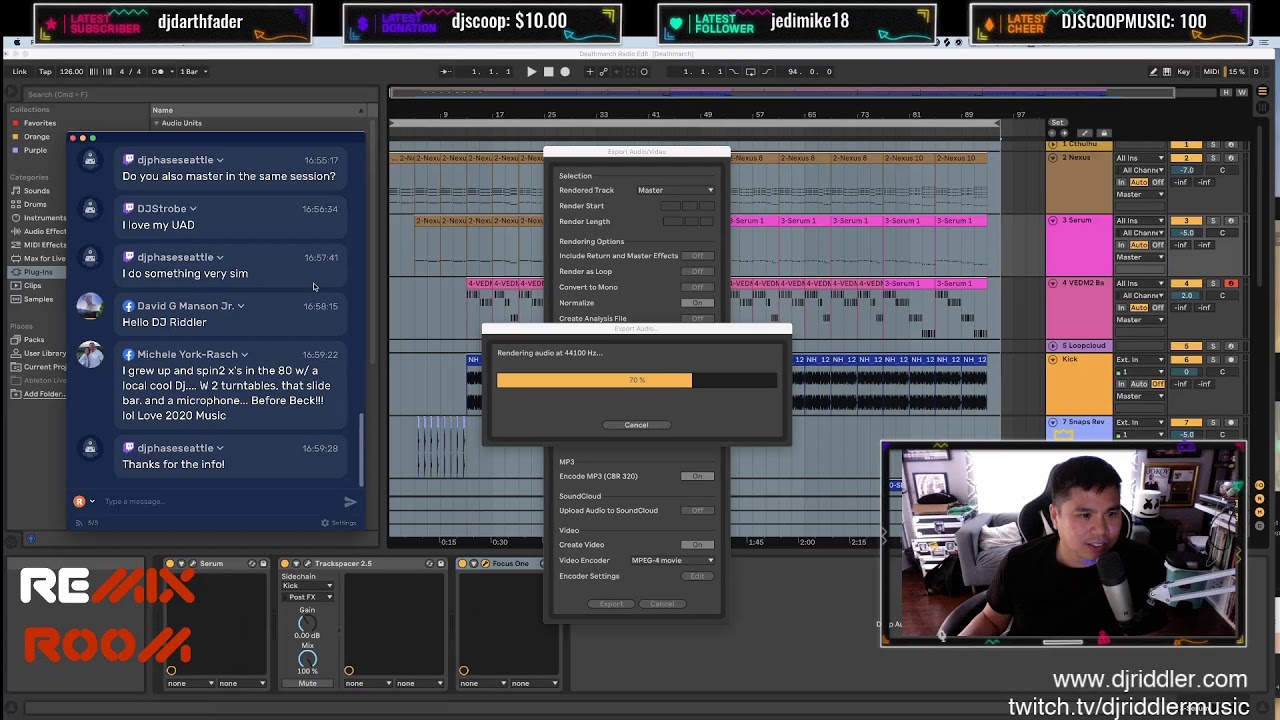This screenshot has height=720, width=1280.
Task: Toggle Normalize render option
Action: coord(697,303)
